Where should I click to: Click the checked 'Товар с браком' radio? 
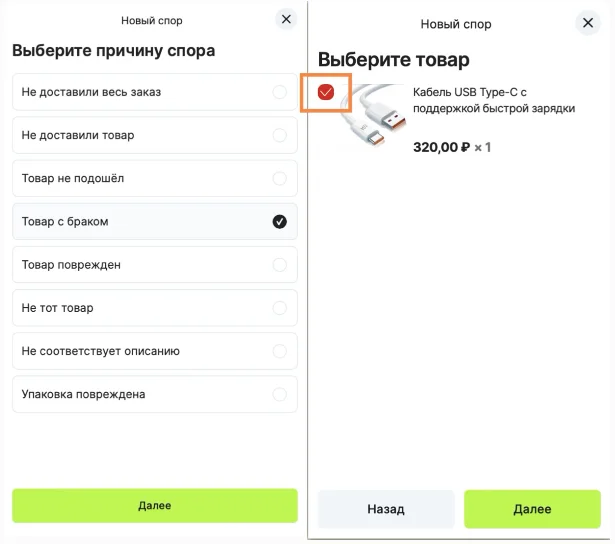pos(280,222)
